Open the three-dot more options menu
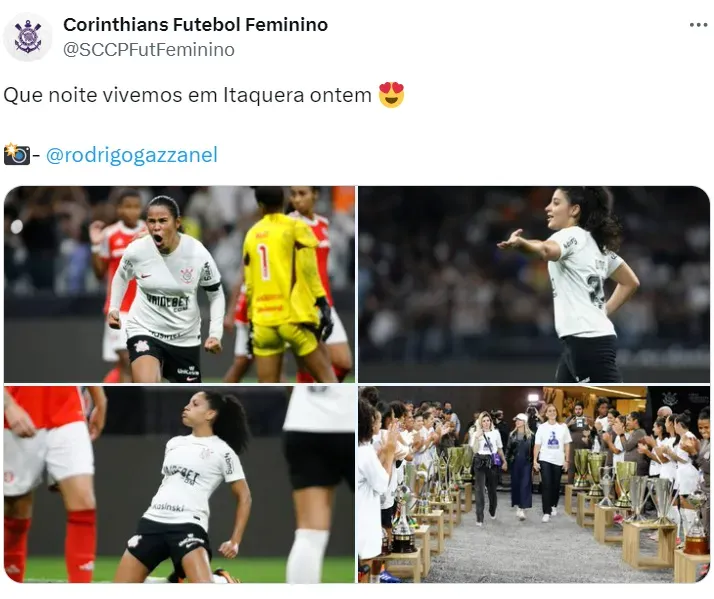Viewport: 714px width, 599px height. [699, 25]
